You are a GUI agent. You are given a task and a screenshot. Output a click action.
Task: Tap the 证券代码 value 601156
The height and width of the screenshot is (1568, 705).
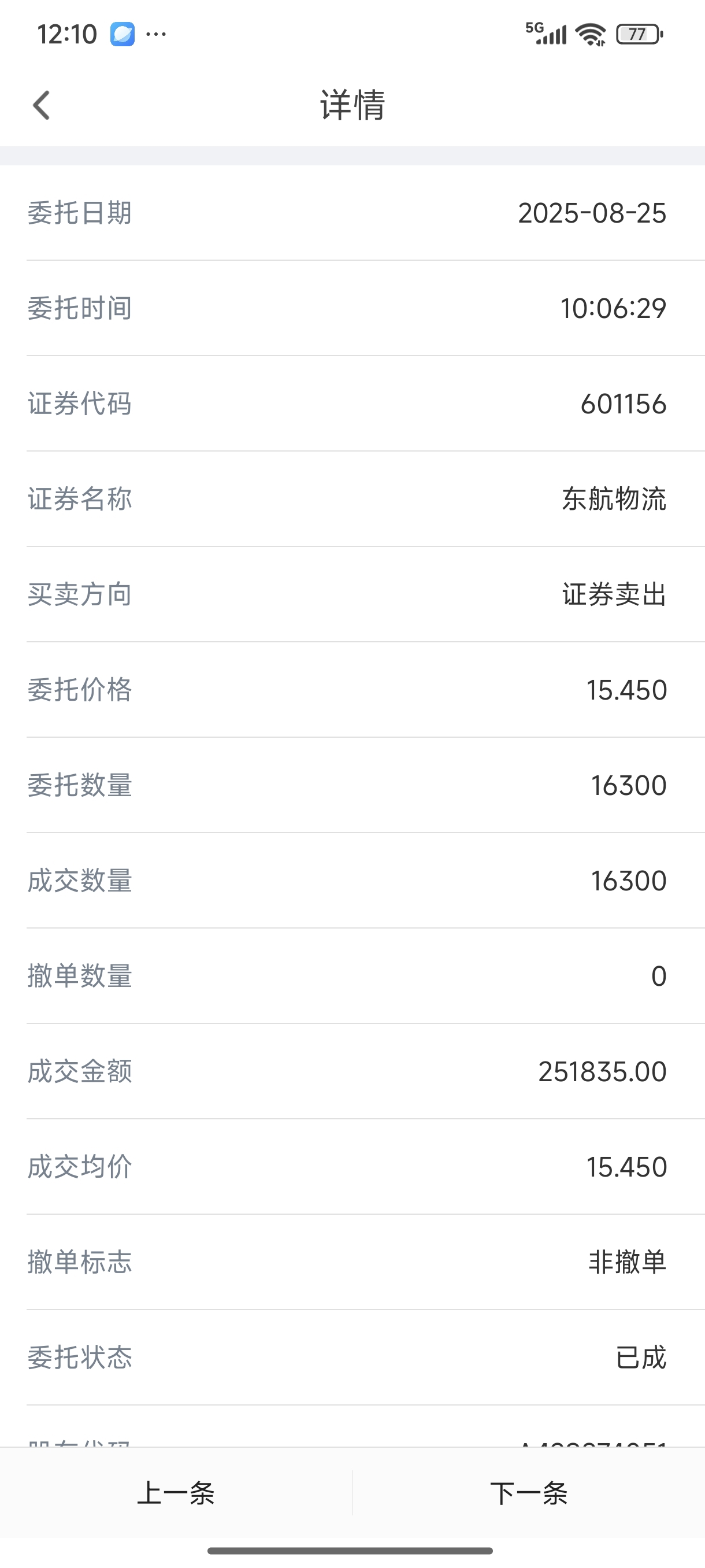coord(624,404)
